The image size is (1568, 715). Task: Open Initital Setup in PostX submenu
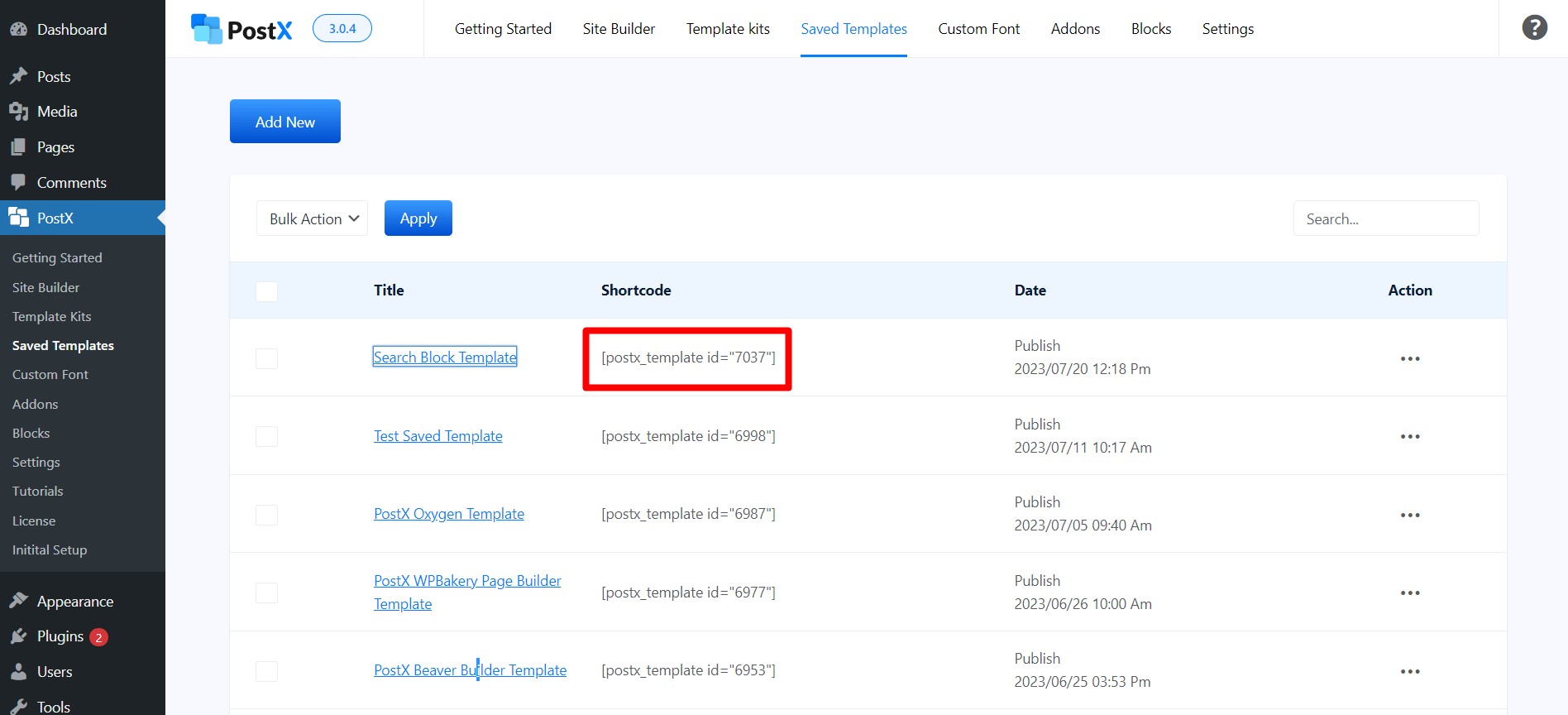[50, 549]
